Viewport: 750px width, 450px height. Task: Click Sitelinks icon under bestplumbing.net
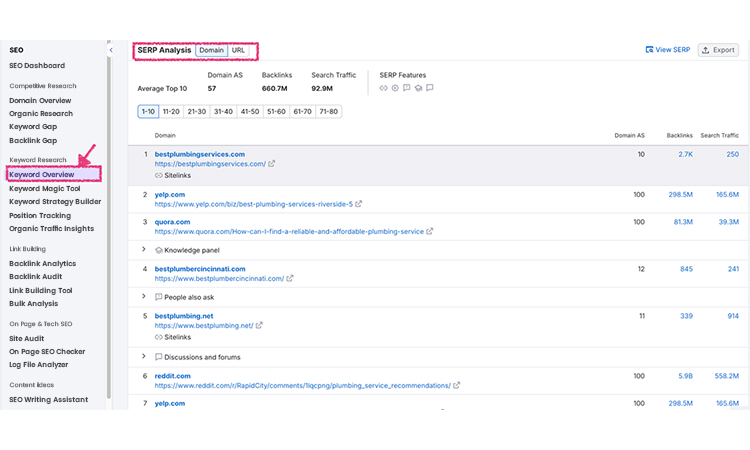(158, 337)
